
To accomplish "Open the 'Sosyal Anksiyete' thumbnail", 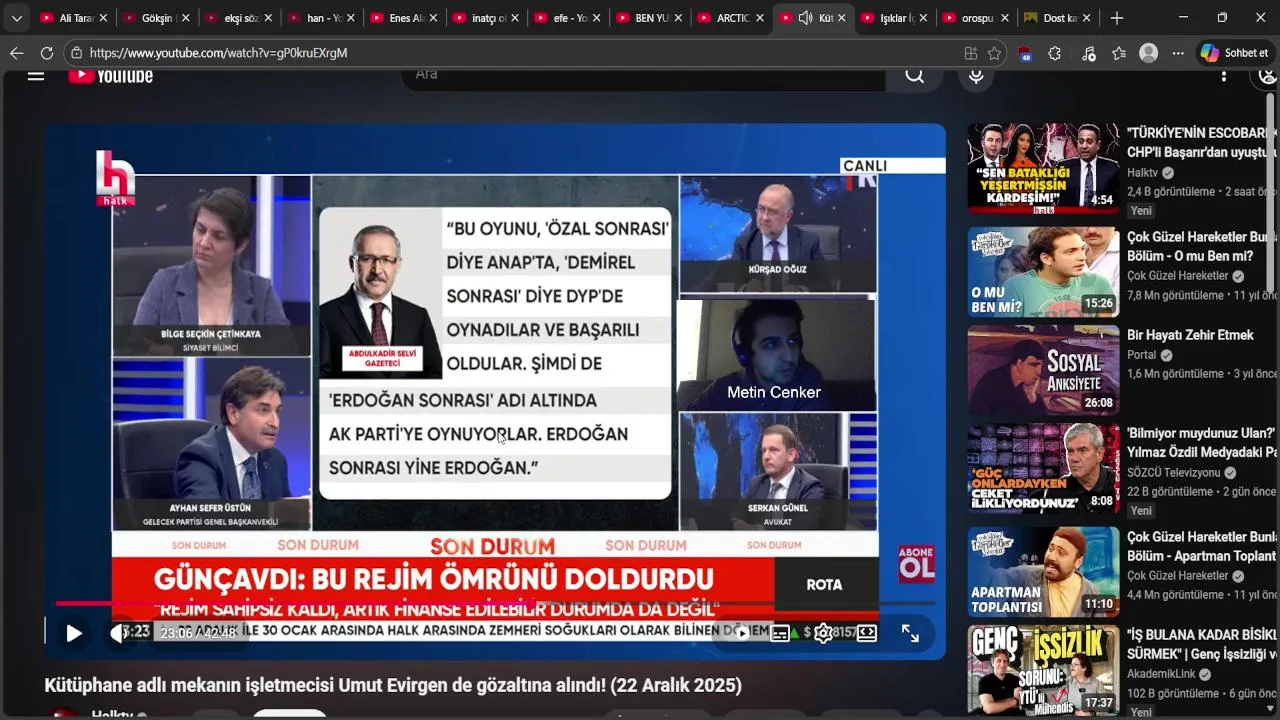I will point(1043,370).
